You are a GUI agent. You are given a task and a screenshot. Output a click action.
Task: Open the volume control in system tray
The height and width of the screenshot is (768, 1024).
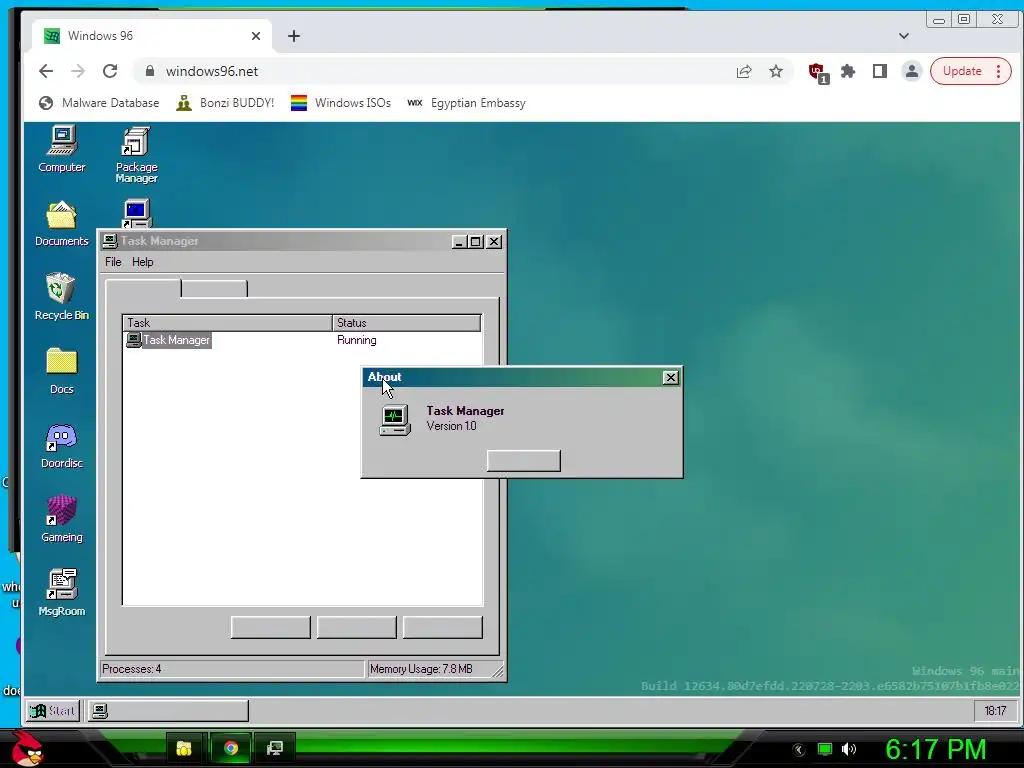coord(849,749)
